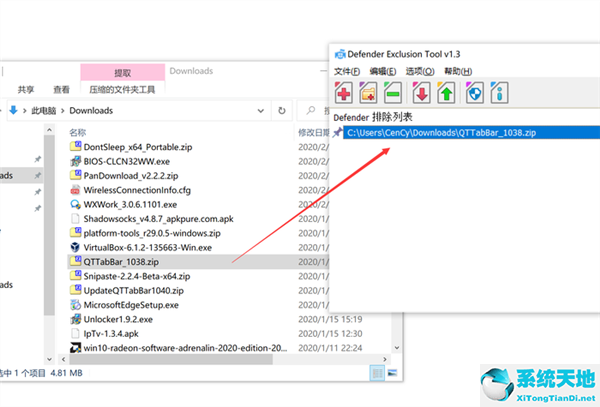This screenshot has width=600, height=407.
Task: Open the 压缩的文件夹工具 tab
Action: click(x=122, y=90)
